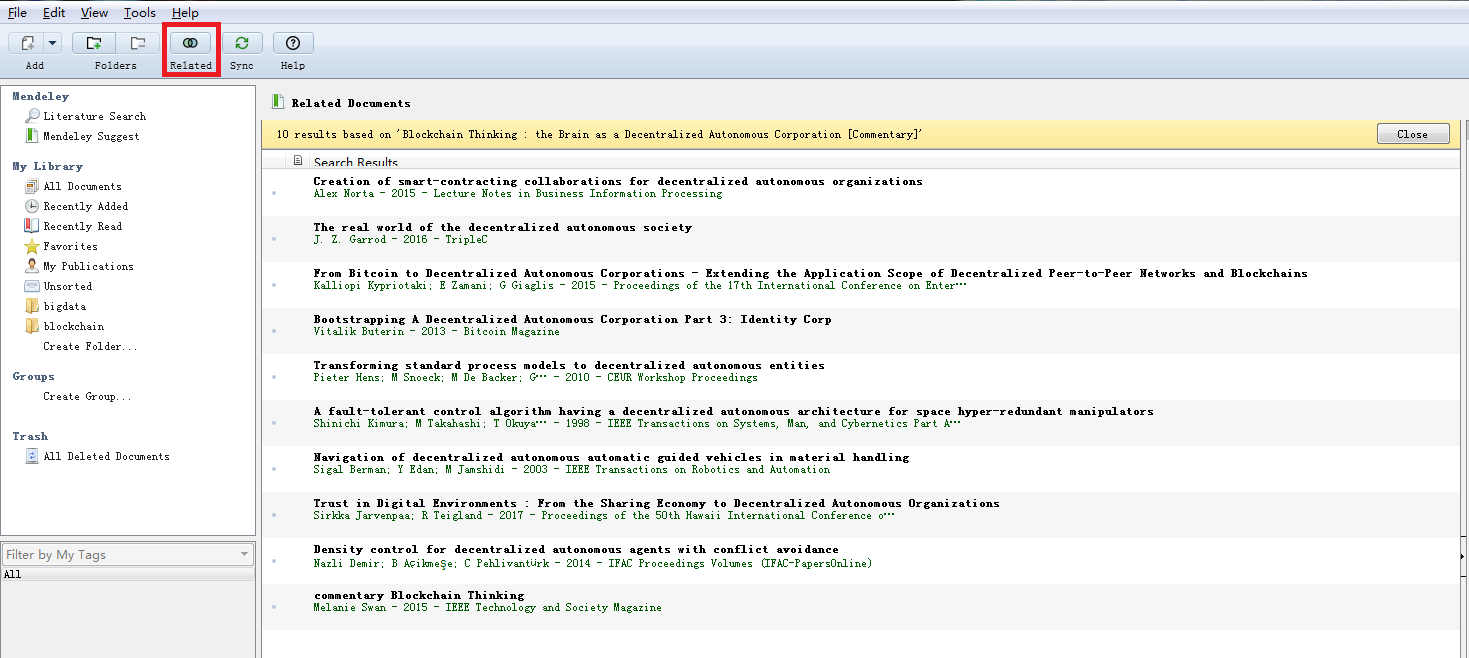Viewport: 1469px width, 658px height.
Task: Open the Help menu
Action: click(185, 13)
